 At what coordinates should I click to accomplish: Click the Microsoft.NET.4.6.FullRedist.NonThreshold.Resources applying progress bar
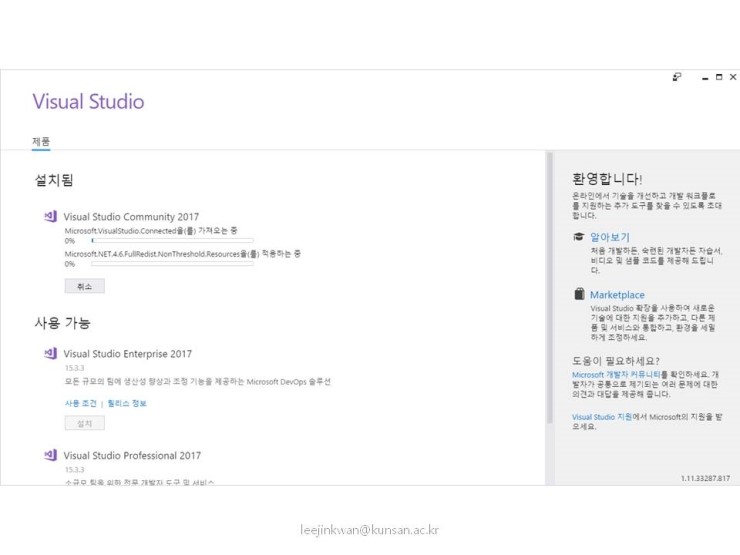pos(172,264)
